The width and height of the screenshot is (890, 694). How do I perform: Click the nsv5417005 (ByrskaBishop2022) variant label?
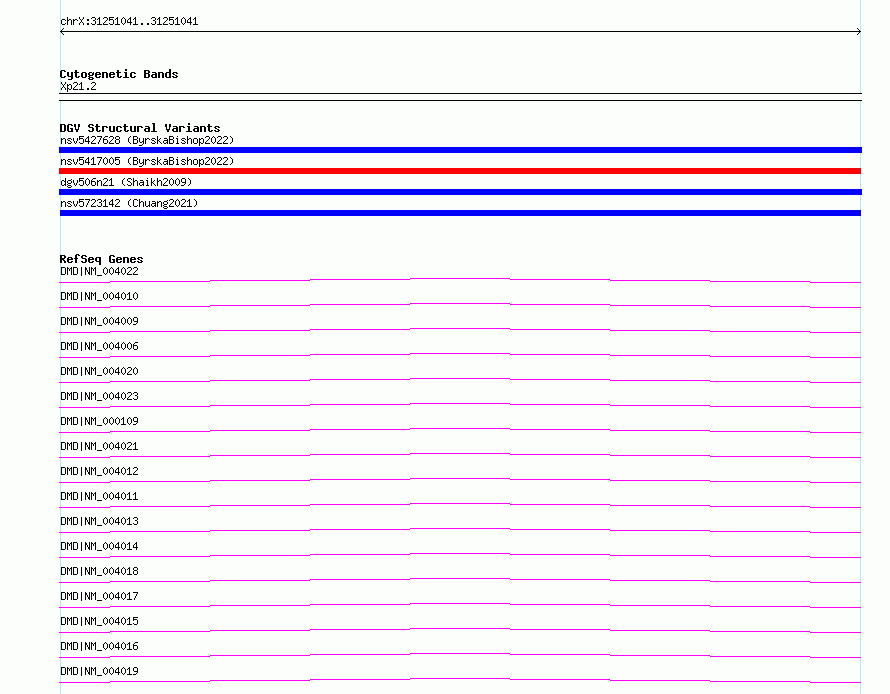[147, 161]
